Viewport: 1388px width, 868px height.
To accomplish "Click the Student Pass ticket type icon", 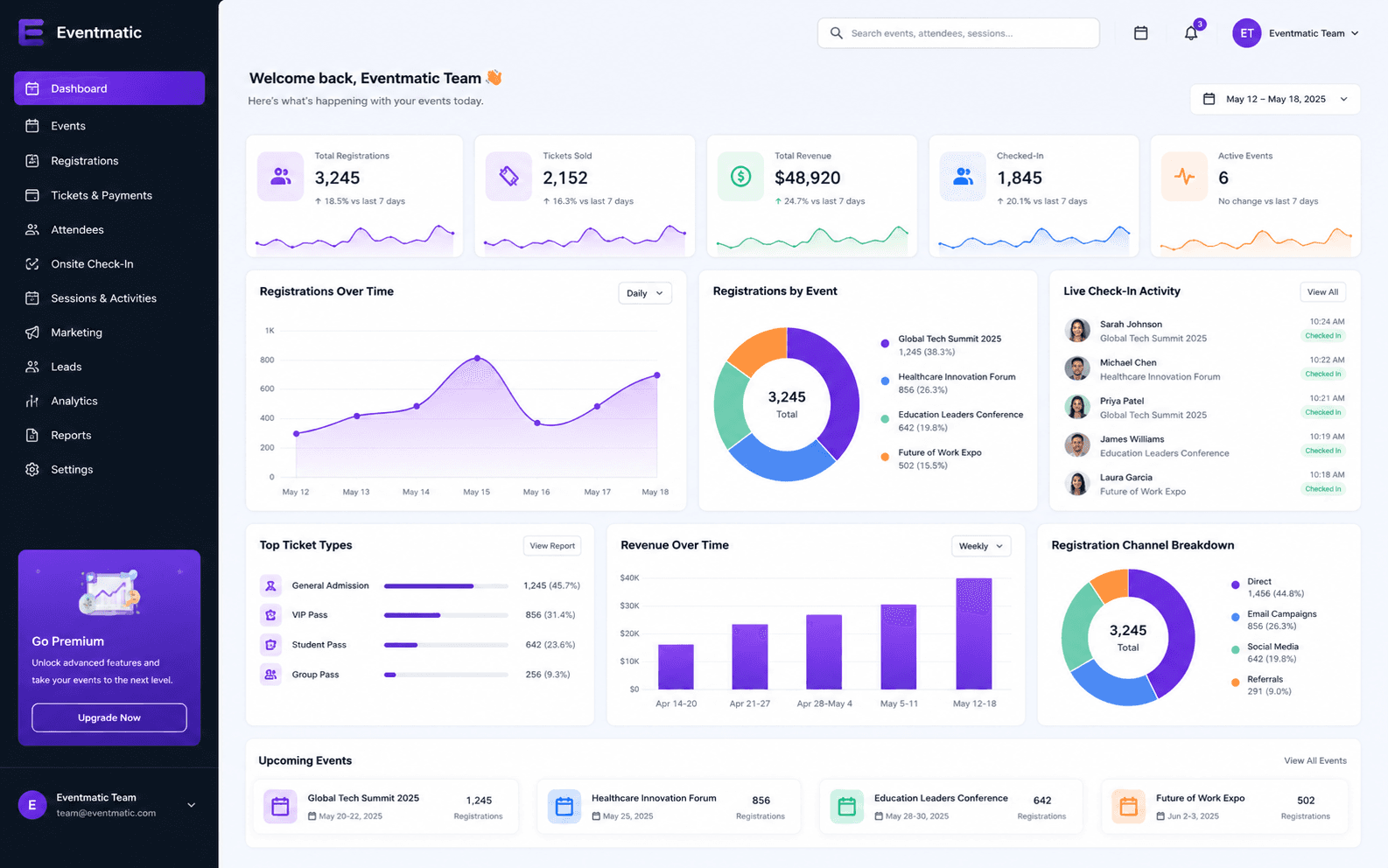I will click(270, 645).
